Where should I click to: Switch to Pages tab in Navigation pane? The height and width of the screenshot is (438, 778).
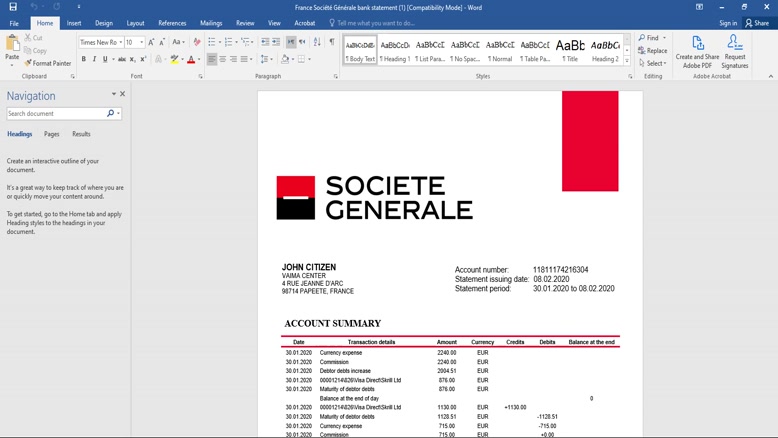[51, 134]
